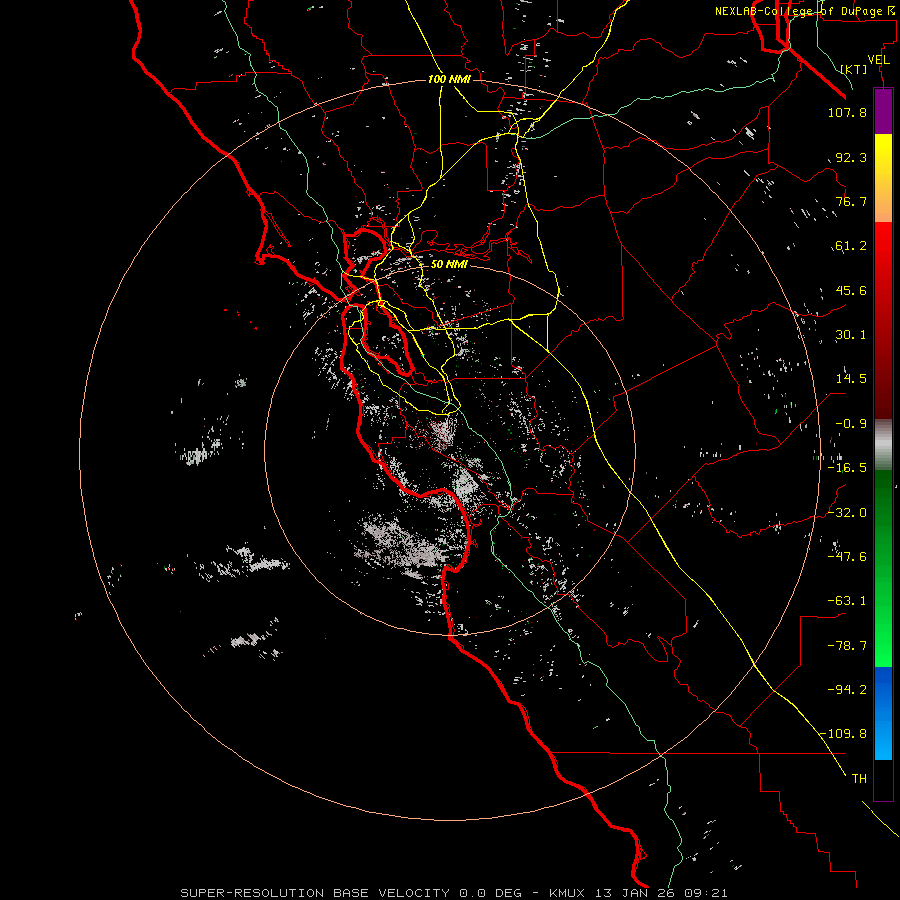The image size is (900, 900).
Task: Click the 100 NMI range ring label
Action: (449, 79)
